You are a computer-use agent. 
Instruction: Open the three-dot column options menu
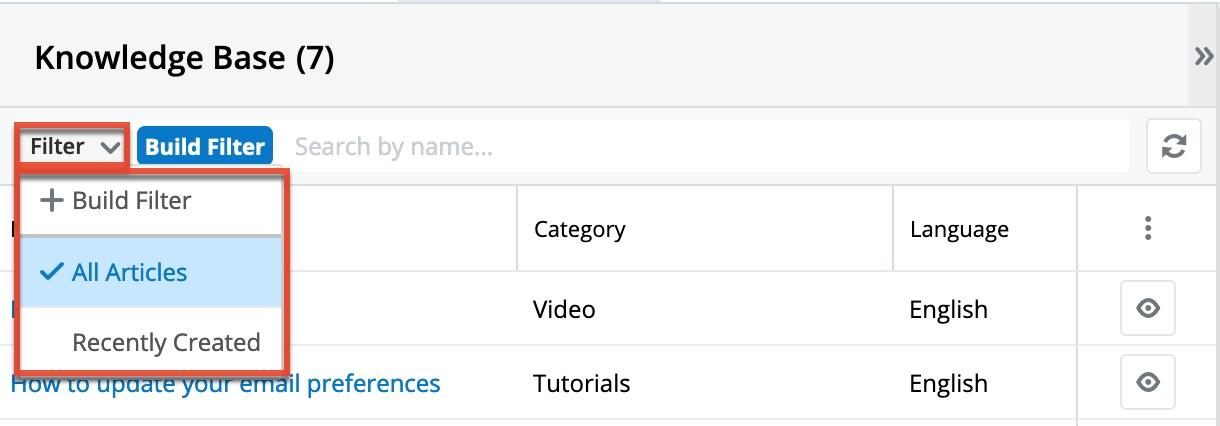[1147, 228]
